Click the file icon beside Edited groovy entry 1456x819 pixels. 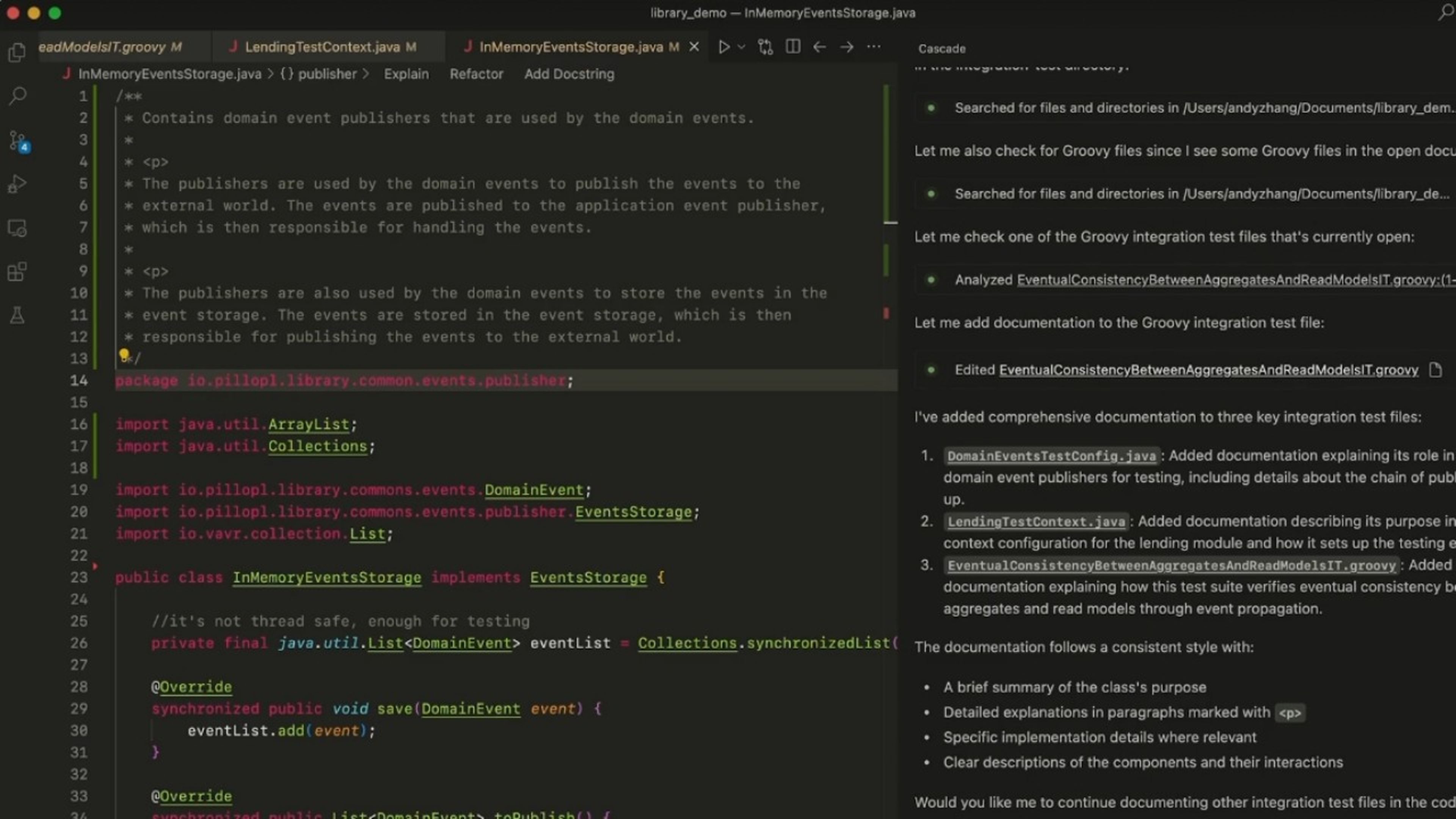coord(1436,370)
